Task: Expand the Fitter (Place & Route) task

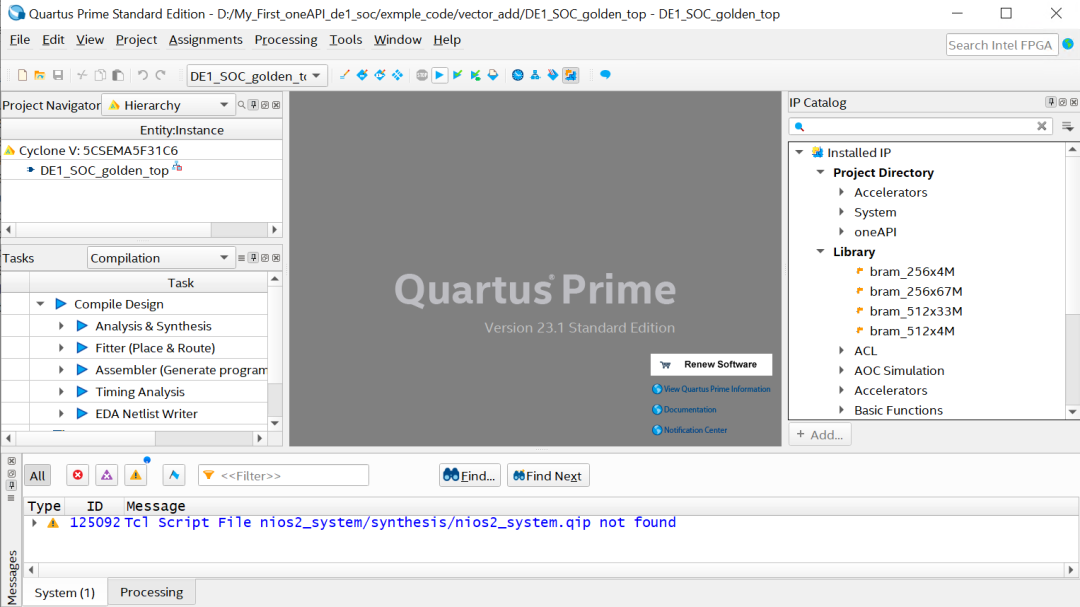Action: (x=61, y=348)
